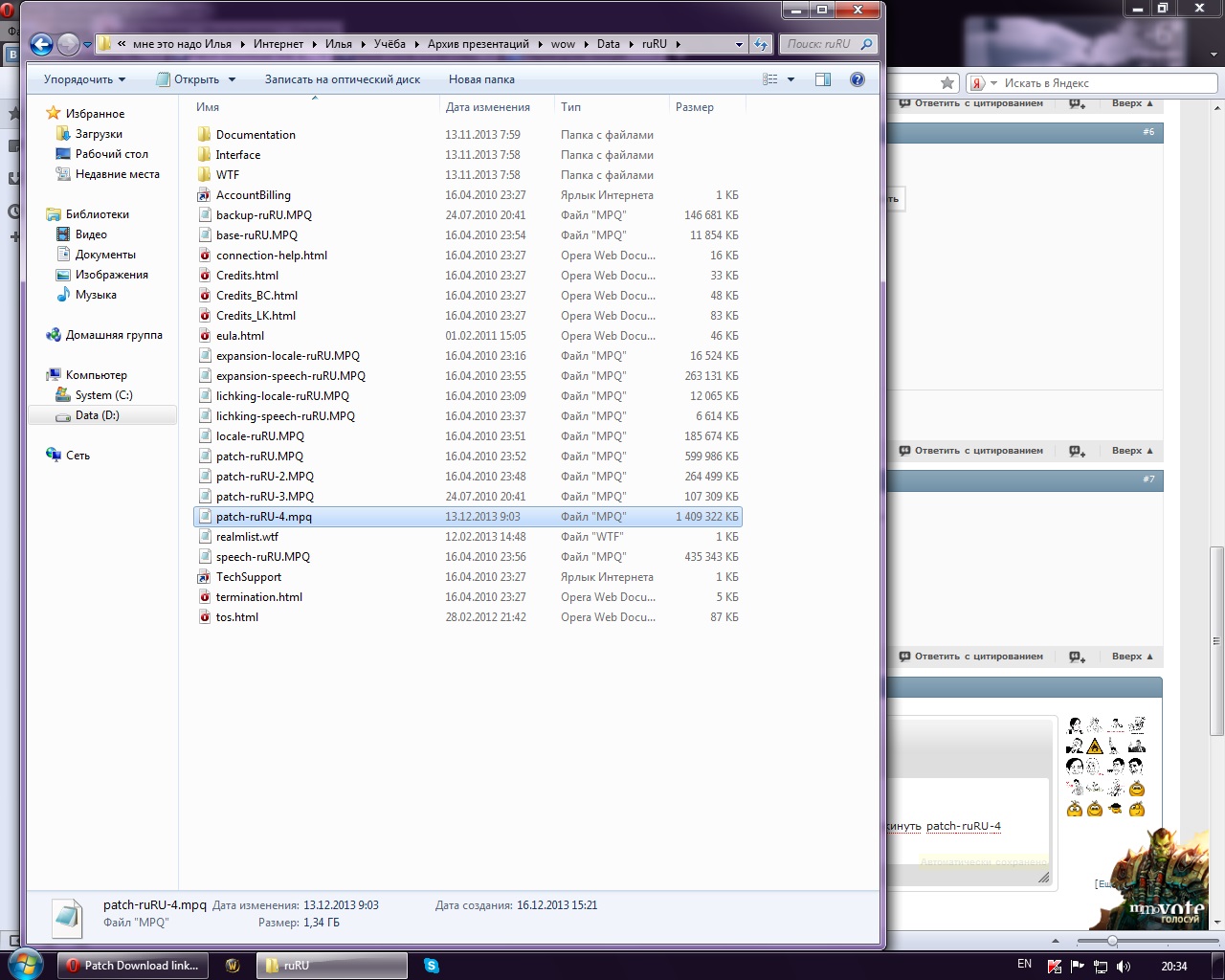Sort by the Тип column header
The width and height of the screenshot is (1225, 980).
tap(612, 107)
